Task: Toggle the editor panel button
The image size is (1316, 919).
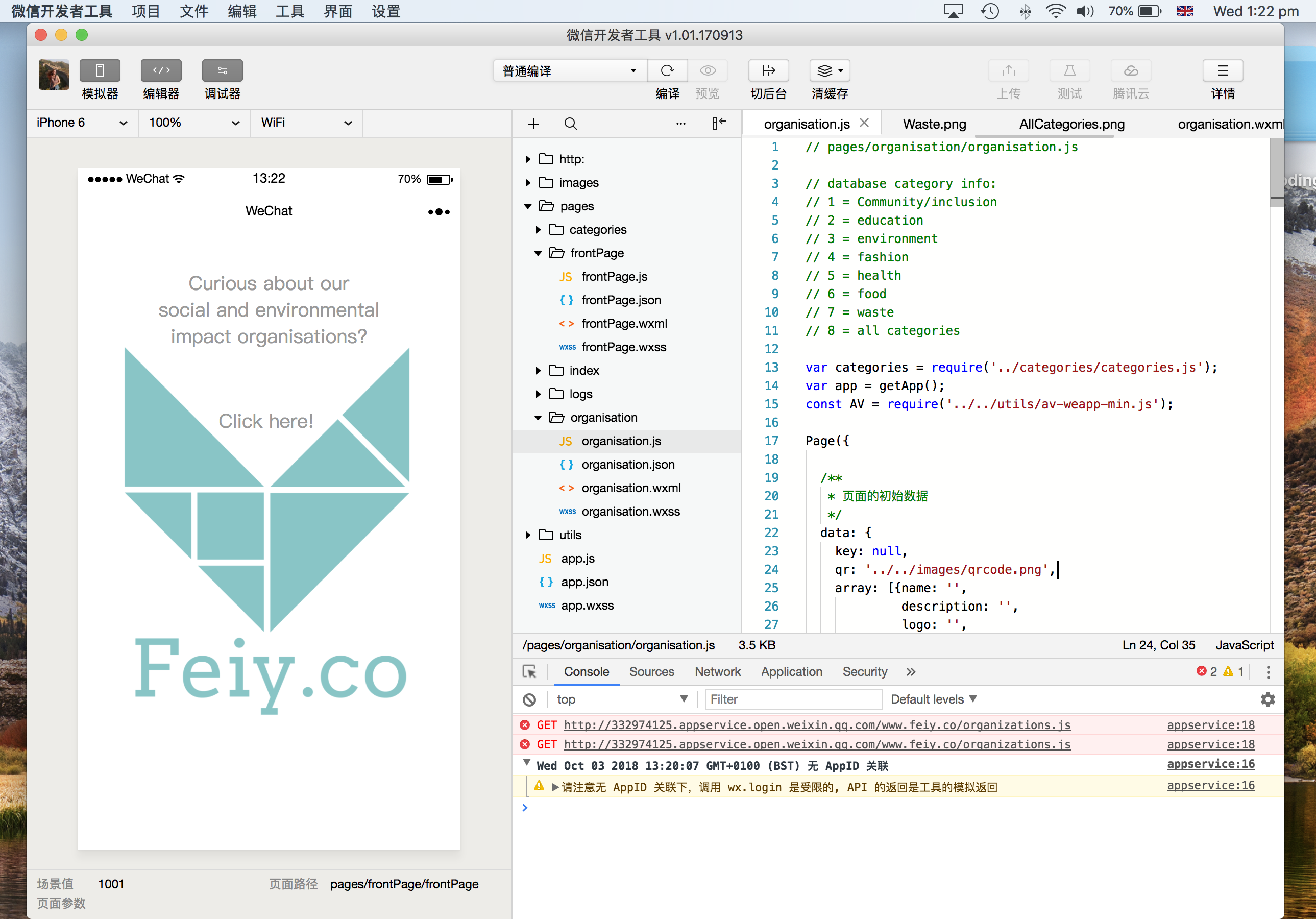Action: point(161,70)
